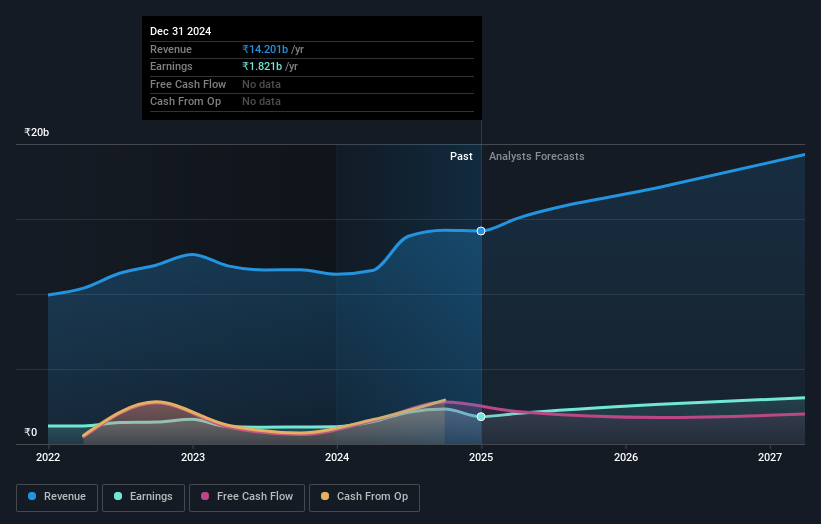The height and width of the screenshot is (524, 821).
Task: Click the ₹20b y-axis label
Action: [37, 132]
